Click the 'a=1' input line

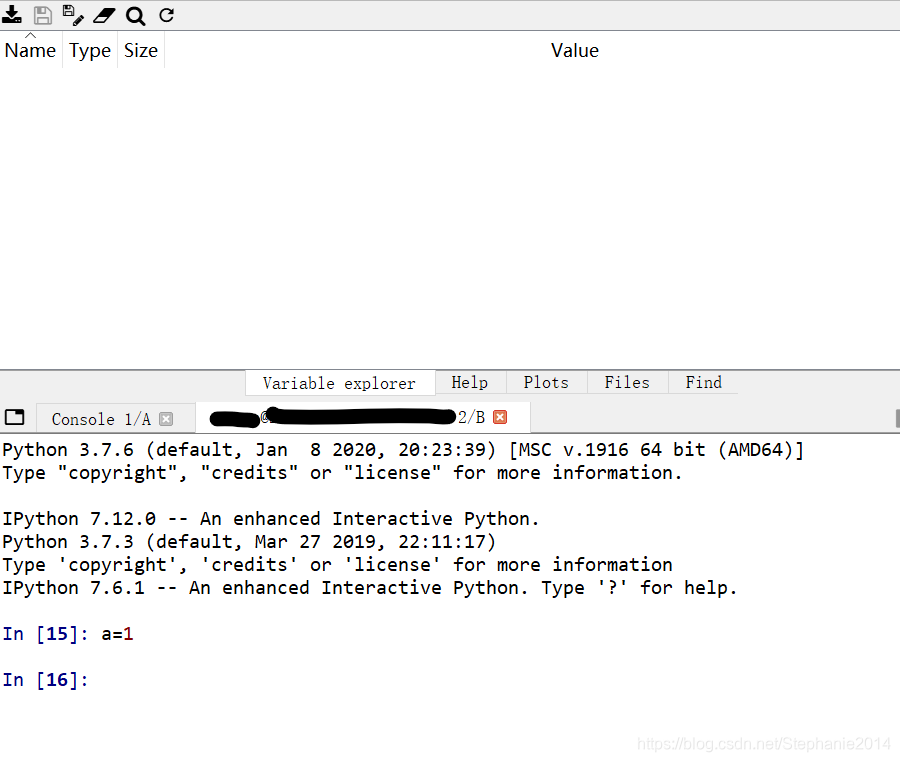pyautogui.click(x=117, y=634)
